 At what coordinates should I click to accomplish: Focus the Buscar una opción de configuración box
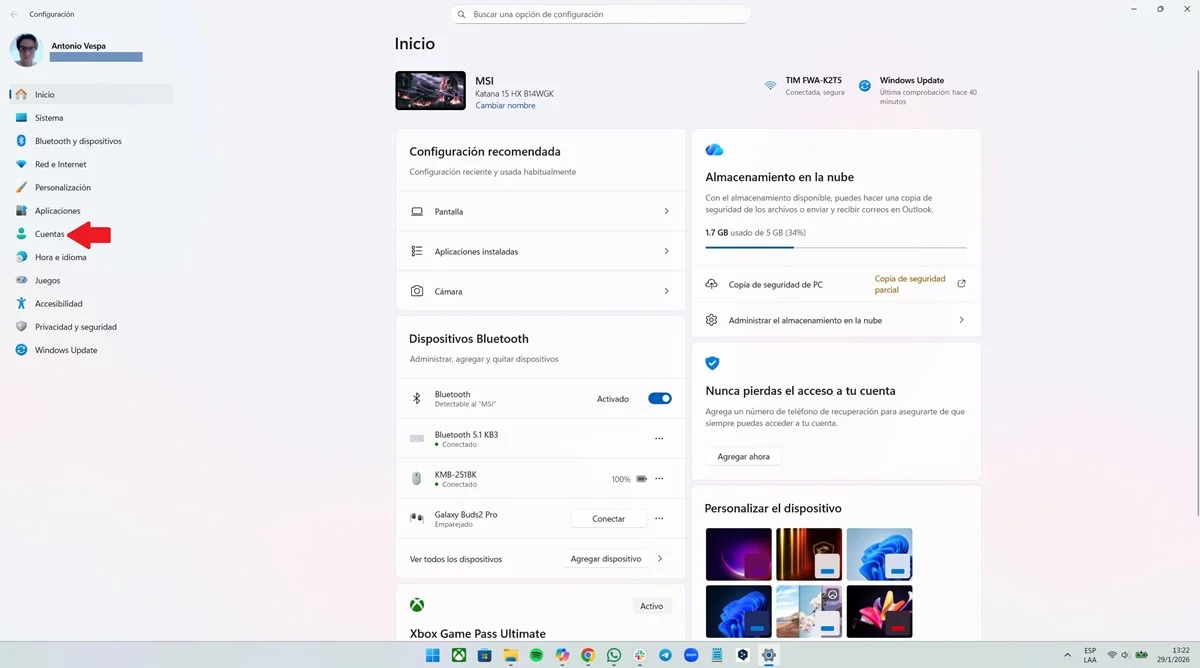pyautogui.click(x=600, y=15)
